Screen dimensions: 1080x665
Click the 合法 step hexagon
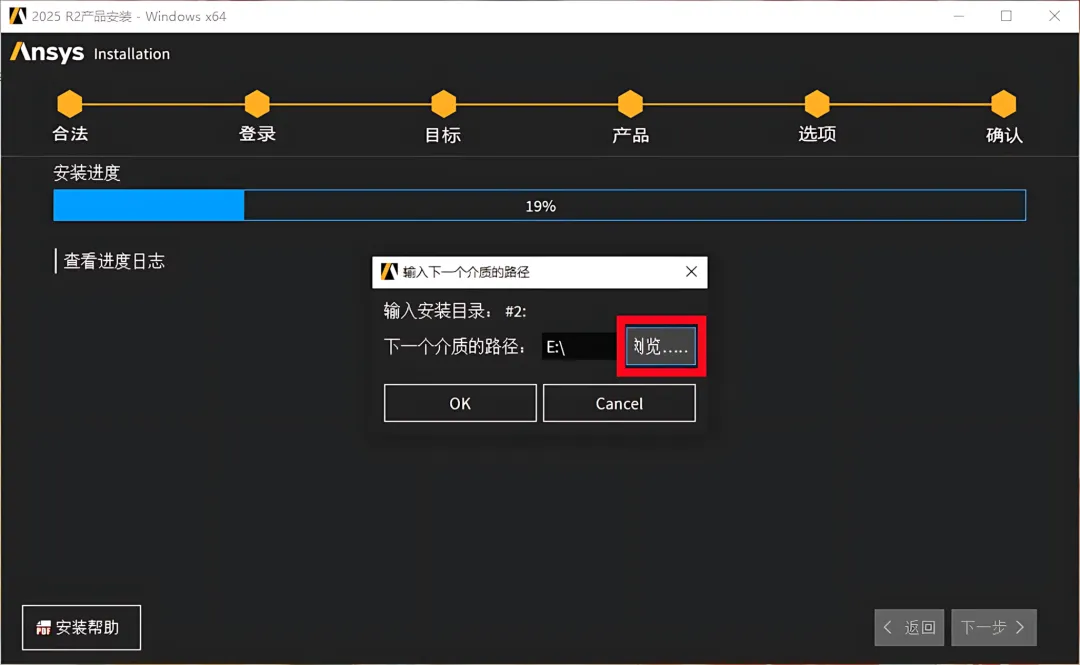coord(70,104)
